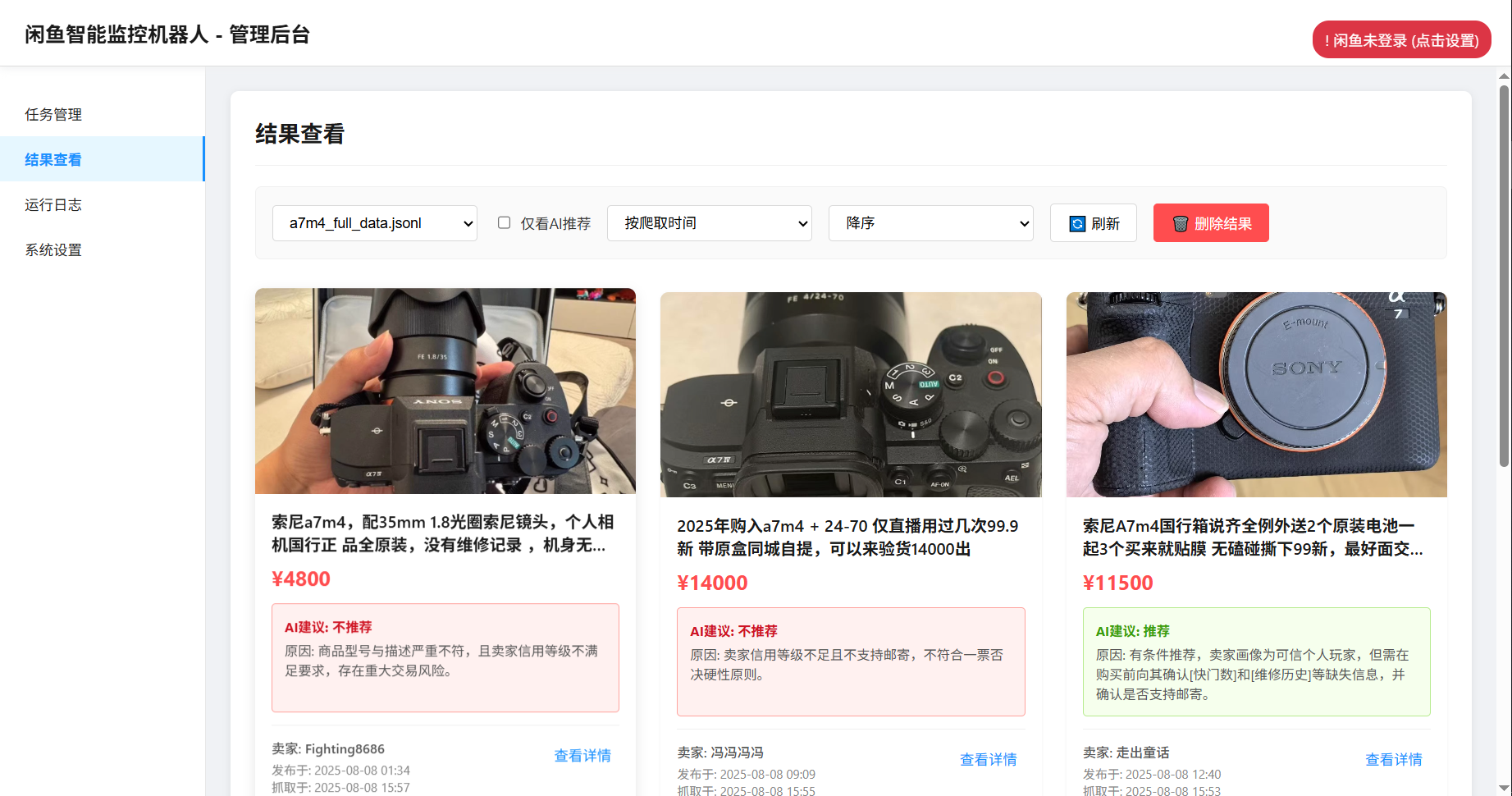Click reason text 原因: 有条件推荐
1512x796 pixels.
point(1253,675)
